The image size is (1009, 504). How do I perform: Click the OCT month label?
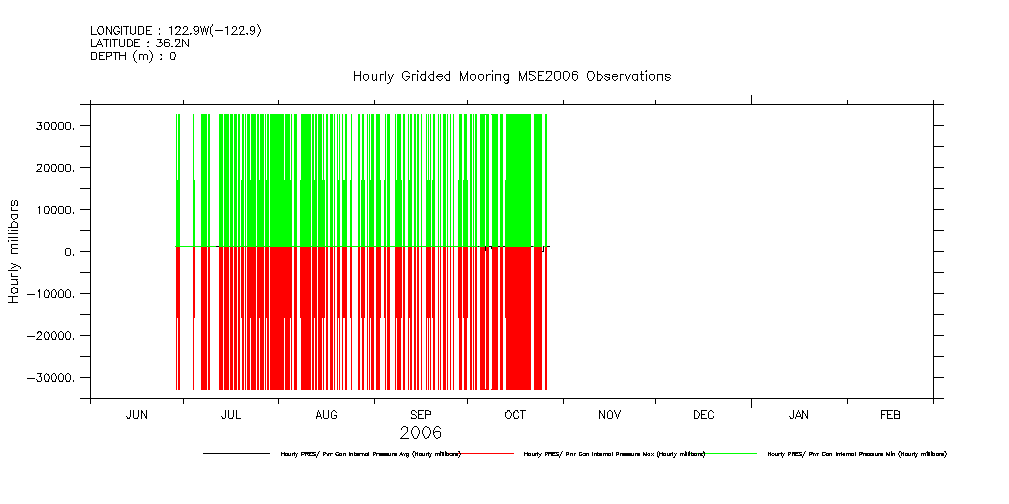click(x=515, y=414)
